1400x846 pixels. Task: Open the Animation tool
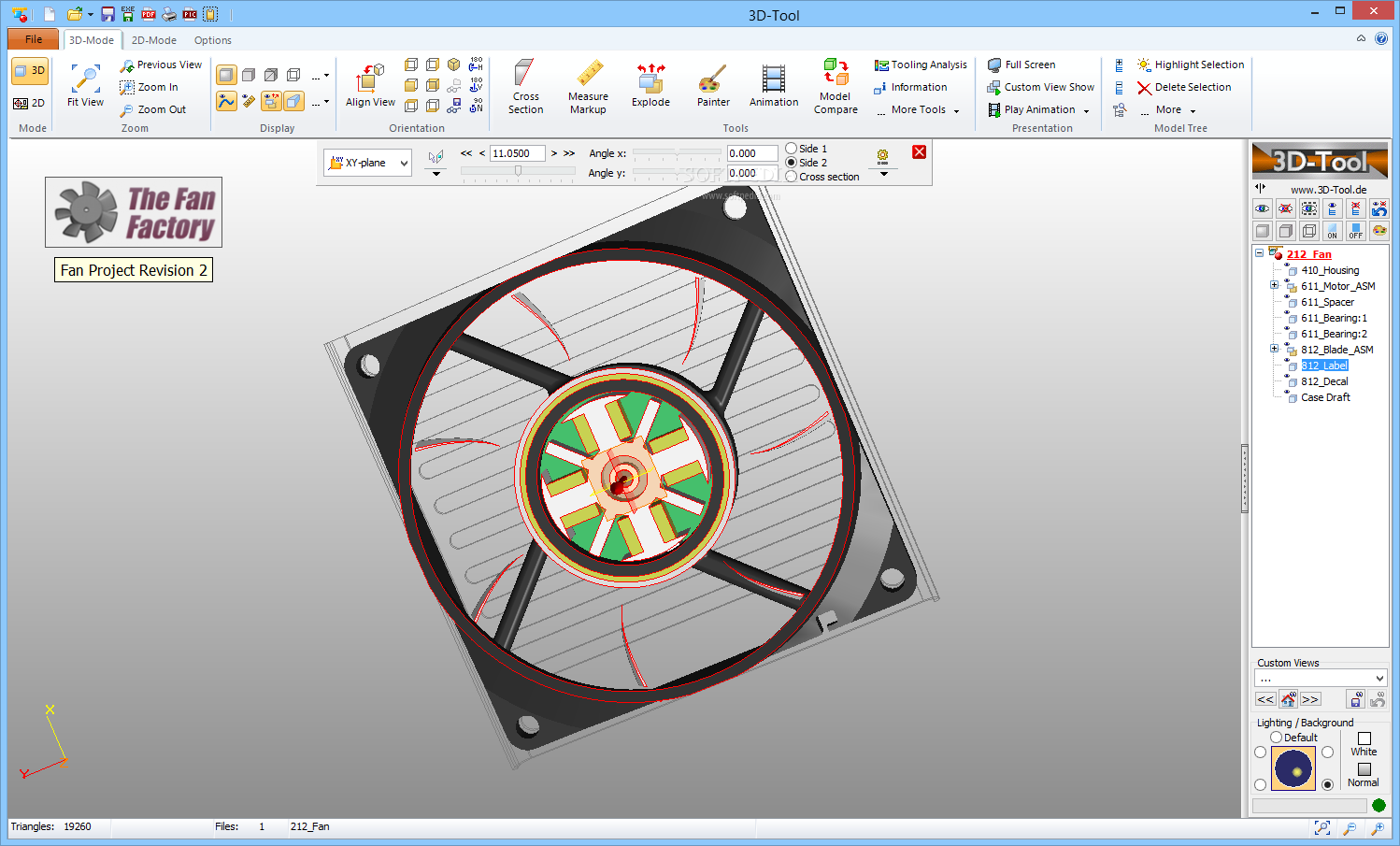tap(774, 86)
